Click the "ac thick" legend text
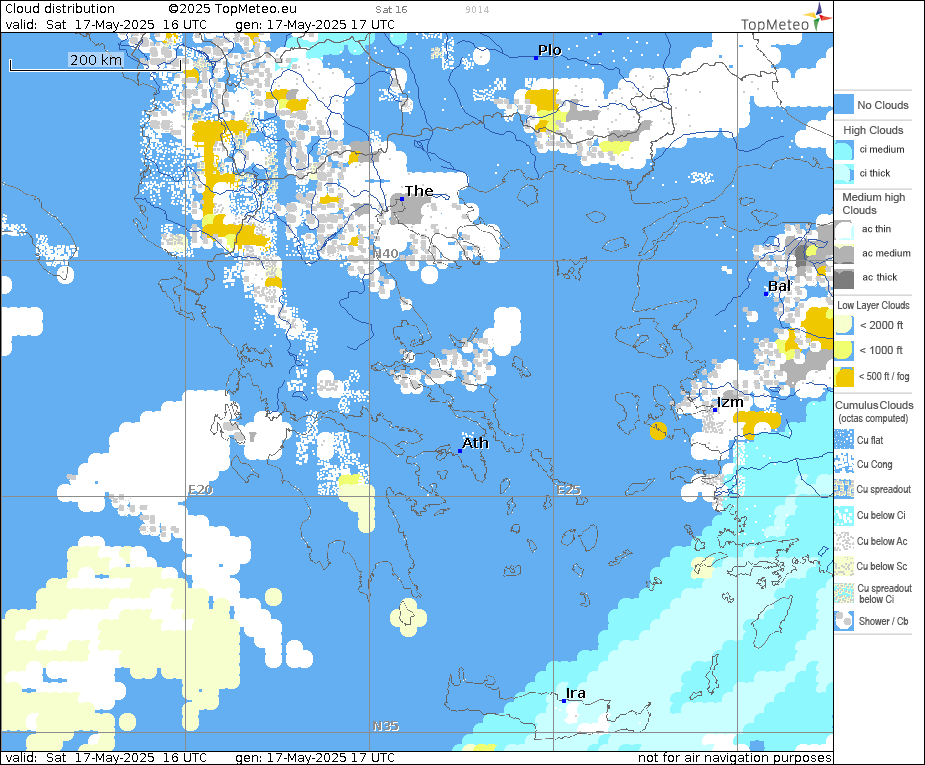Screen dimensions: 925x765 tap(879, 277)
